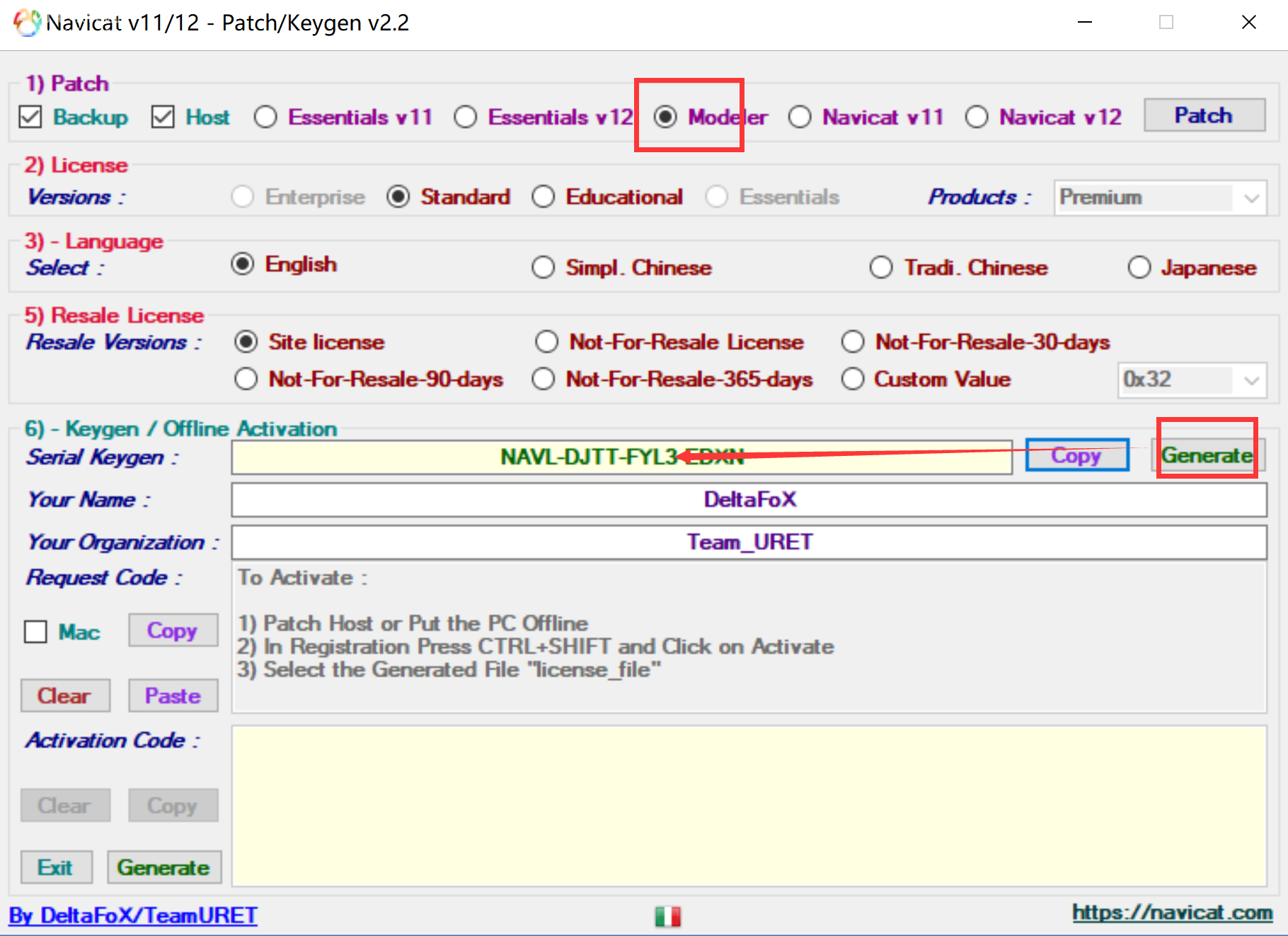This screenshot has width=1288, height=936.
Task: Click the Your Name field
Action: point(749,500)
